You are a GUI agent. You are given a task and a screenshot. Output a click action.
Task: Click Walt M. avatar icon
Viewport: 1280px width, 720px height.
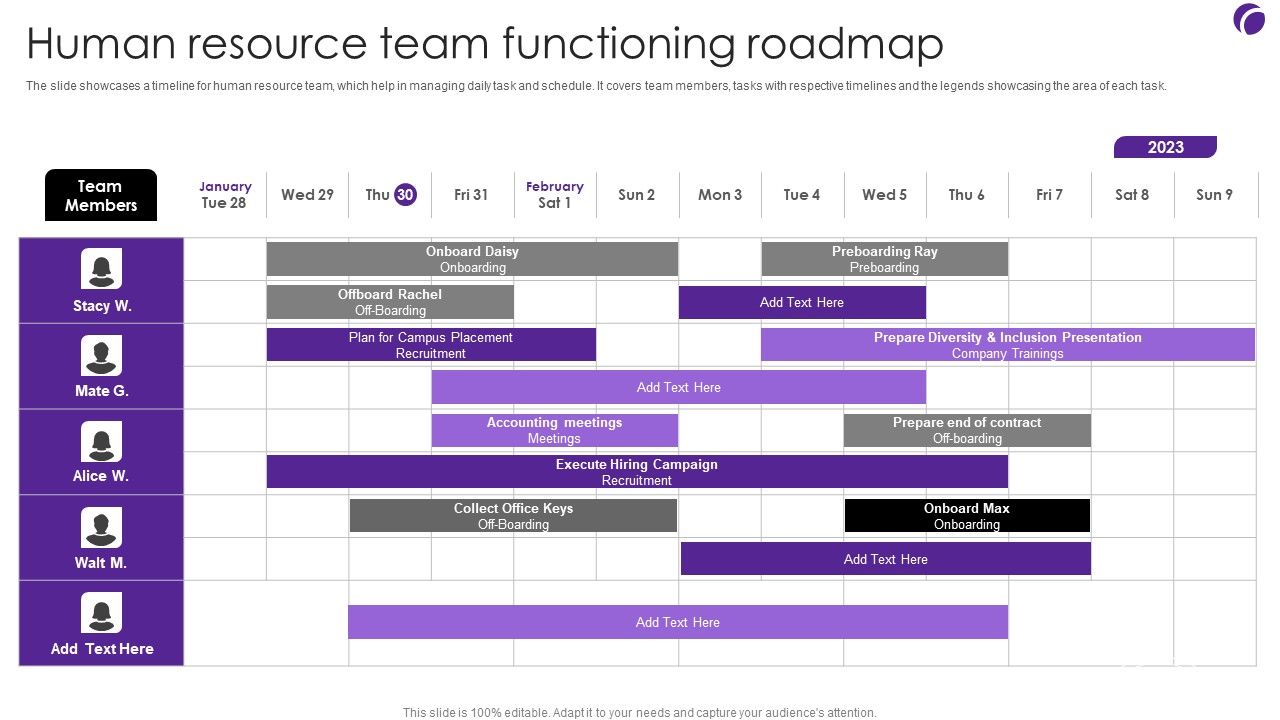(101, 528)
